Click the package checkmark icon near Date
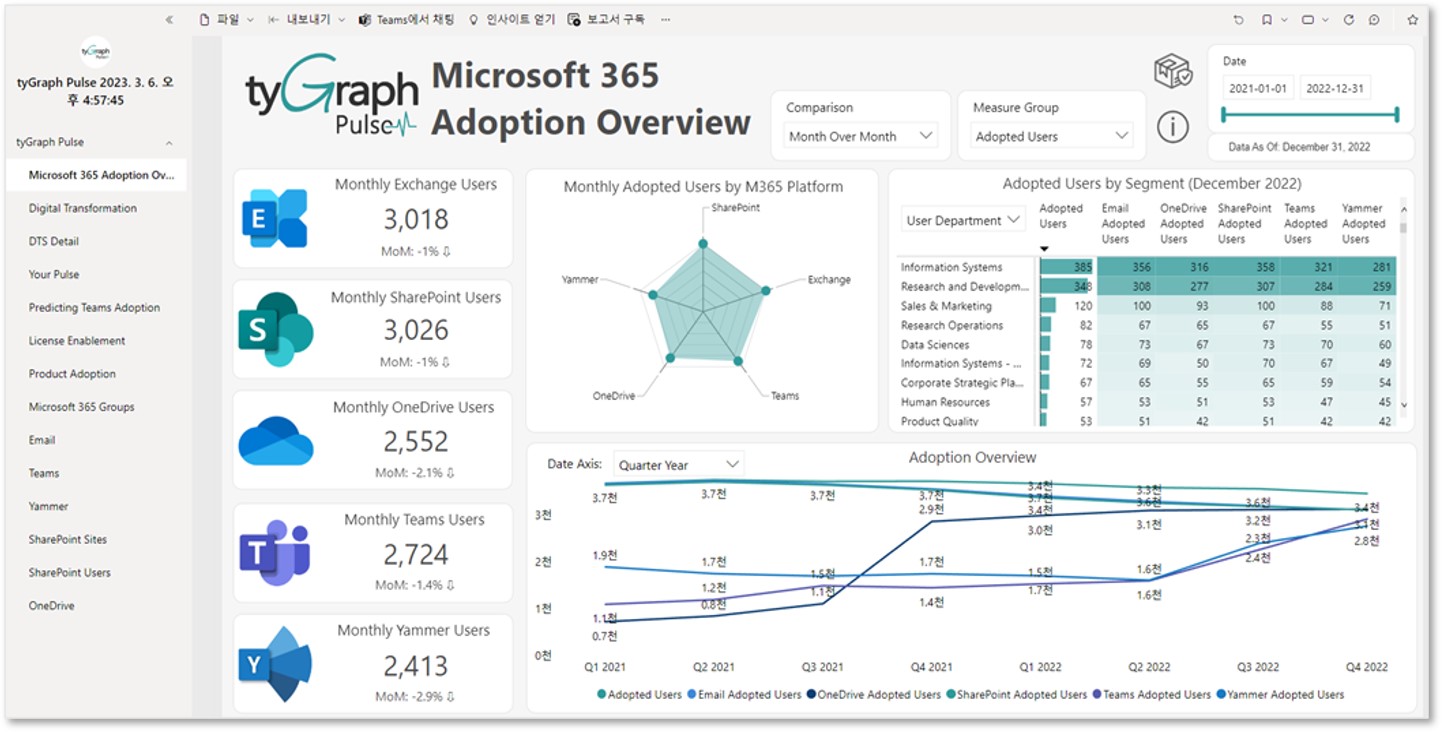1442x732 pixels. click(1173, 72)
